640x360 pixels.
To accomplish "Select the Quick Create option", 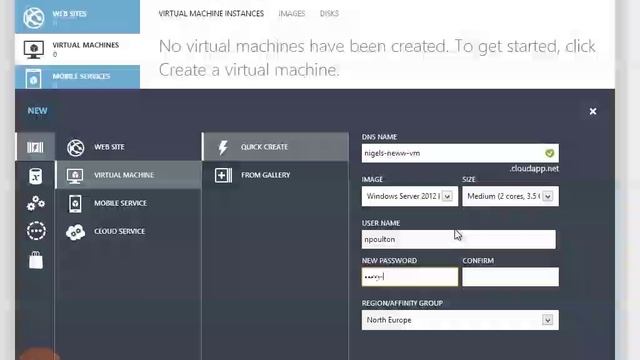I will pos(276,147).
